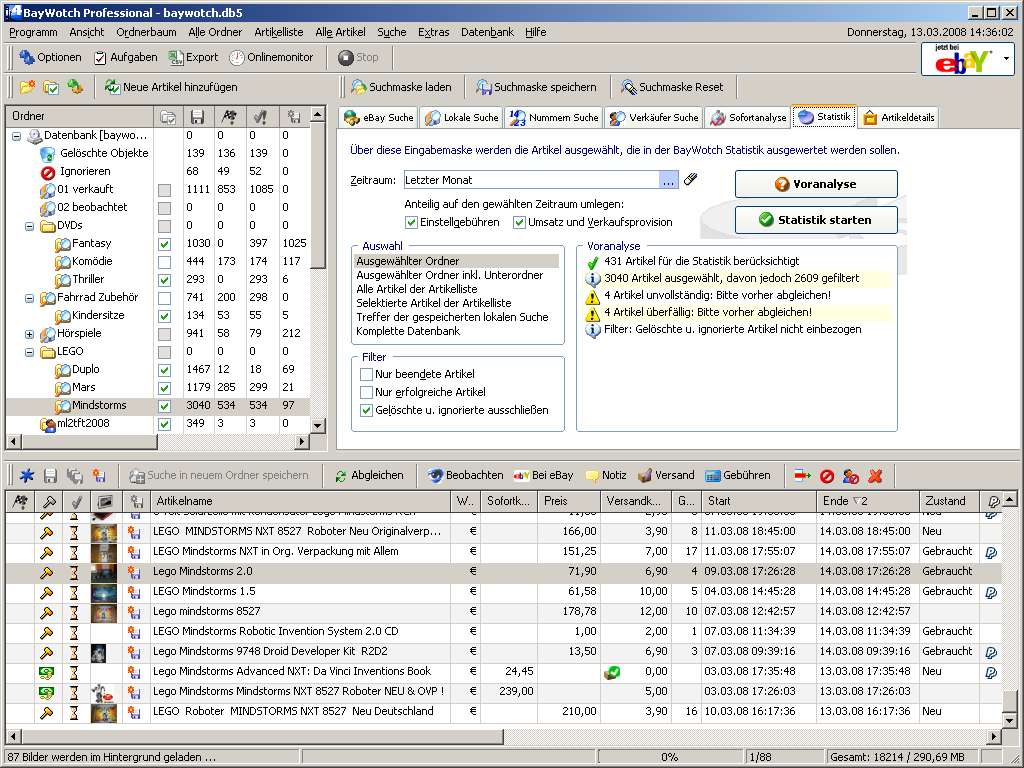Expand the Hörspiele folder node
Screen dimensions: 1024x768
click(29, 334)
